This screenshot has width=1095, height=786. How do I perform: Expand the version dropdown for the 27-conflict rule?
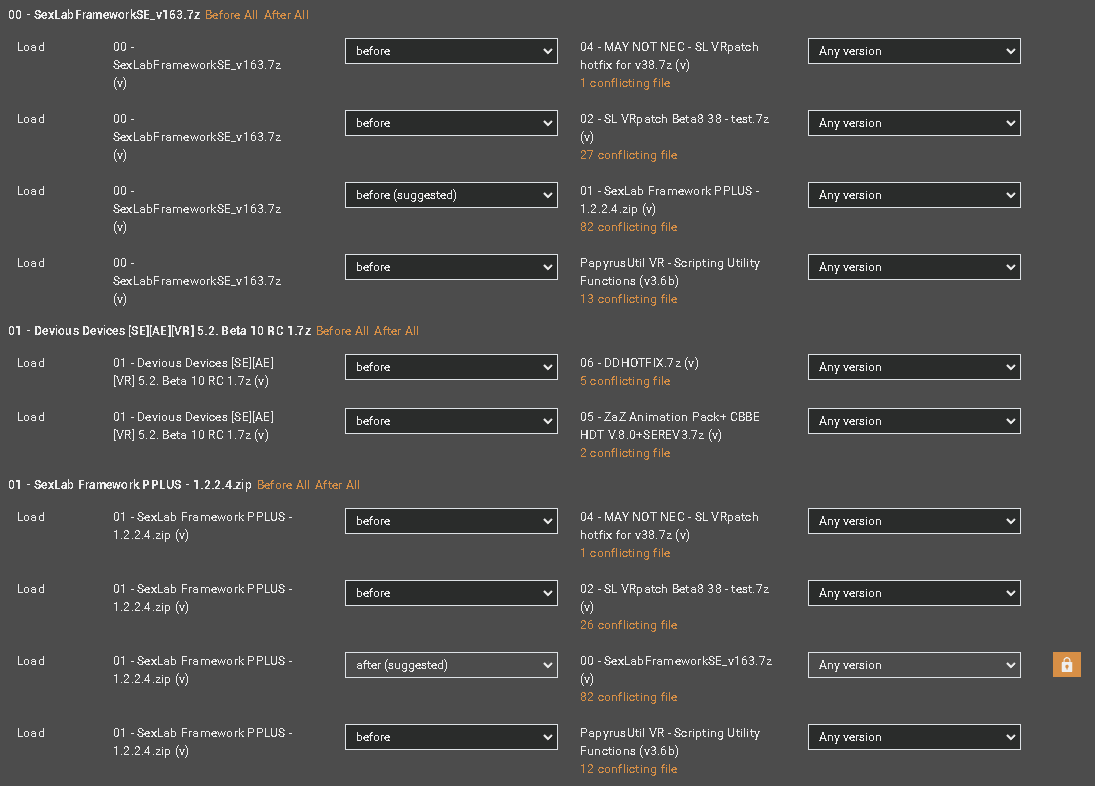(x=914, y=123)
